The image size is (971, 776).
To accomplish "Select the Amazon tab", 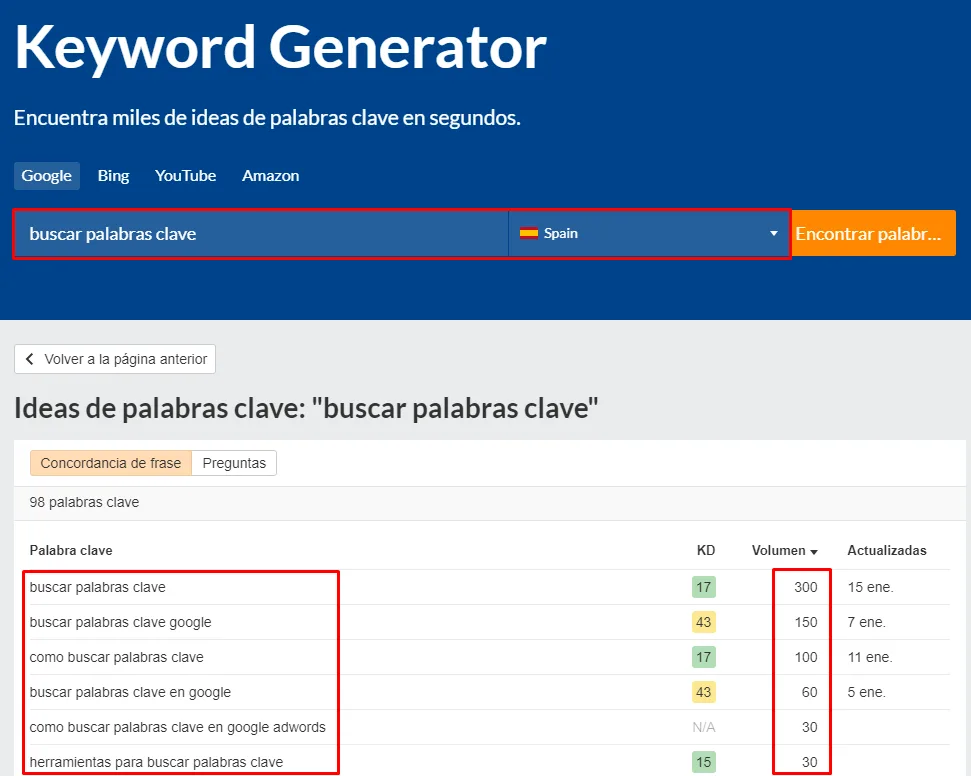I will [270, 176].
